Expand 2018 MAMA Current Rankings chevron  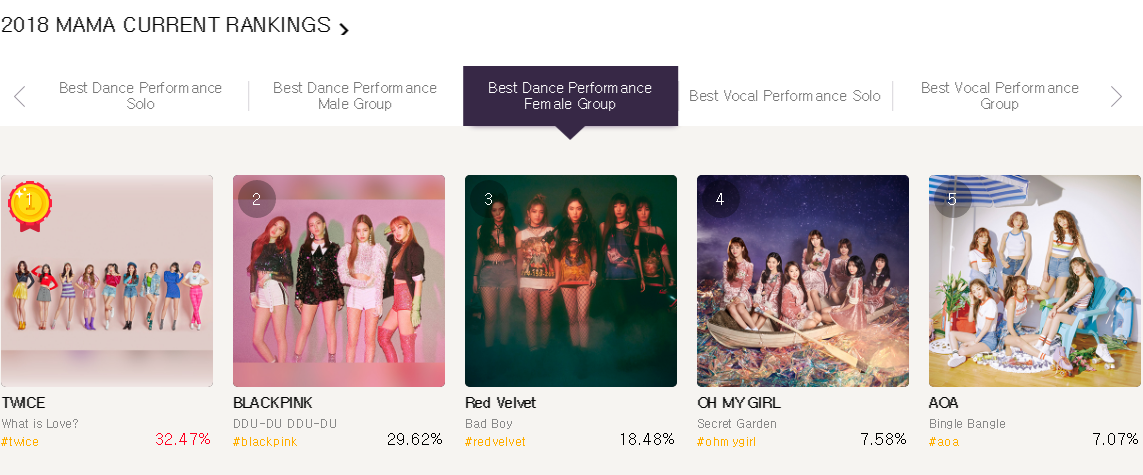pos(344,29)
